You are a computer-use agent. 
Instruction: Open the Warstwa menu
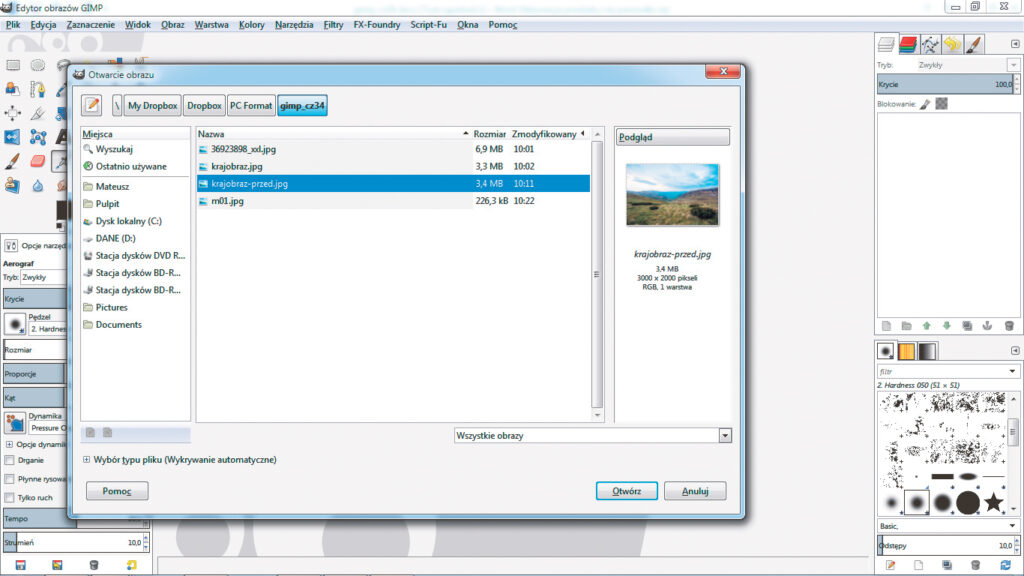[211, 24]
